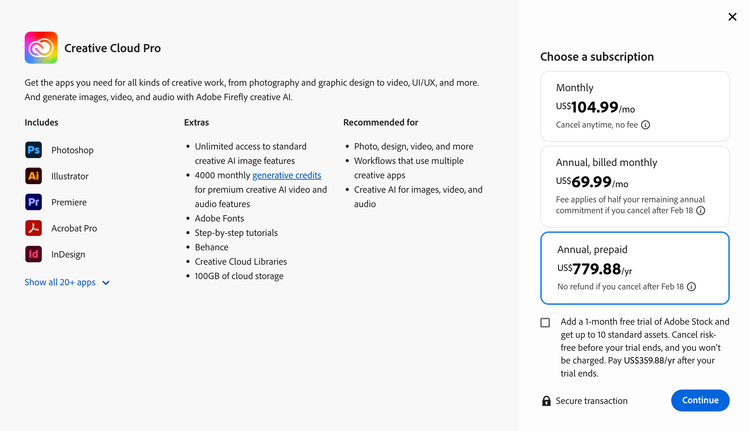Click the Creative Cloud Pro logo icon
This screenshot has height=431, width=750.
coord(41,48)
